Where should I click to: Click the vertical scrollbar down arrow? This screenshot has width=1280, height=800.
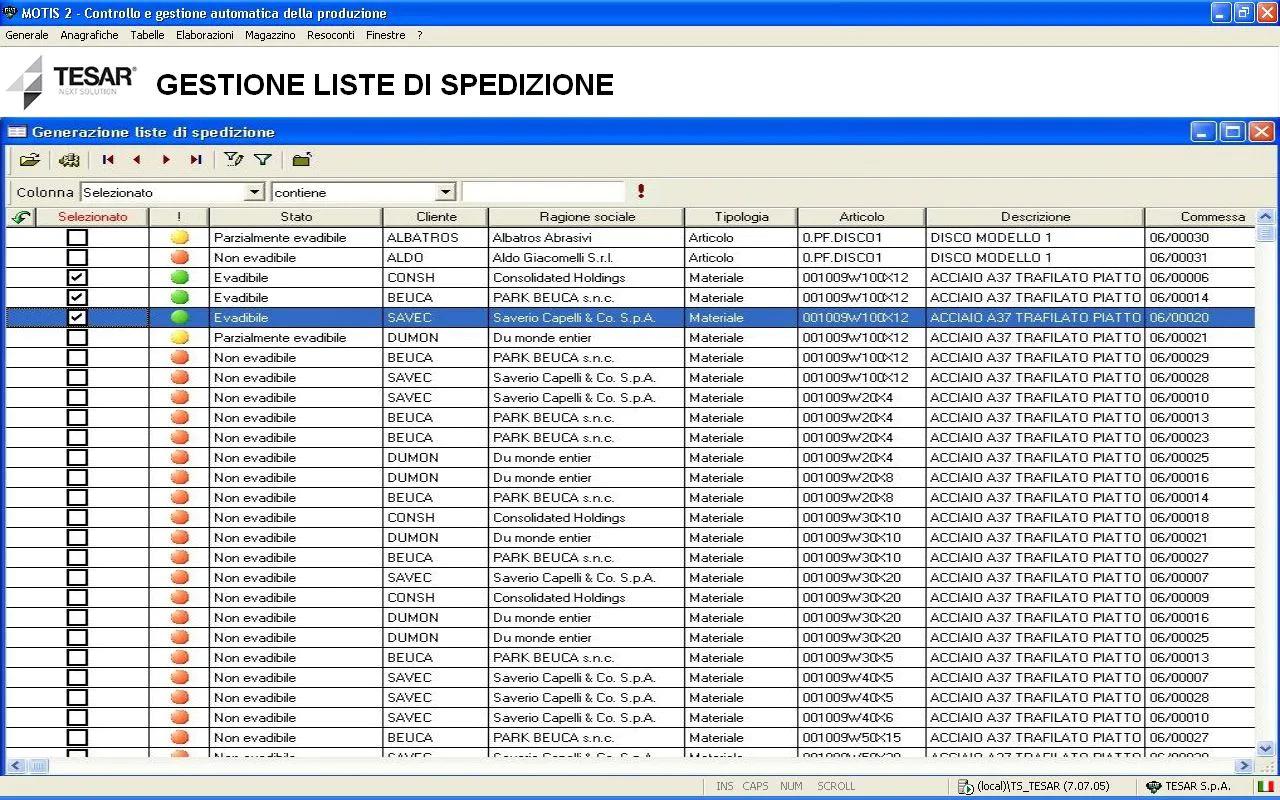[1266, 748]
